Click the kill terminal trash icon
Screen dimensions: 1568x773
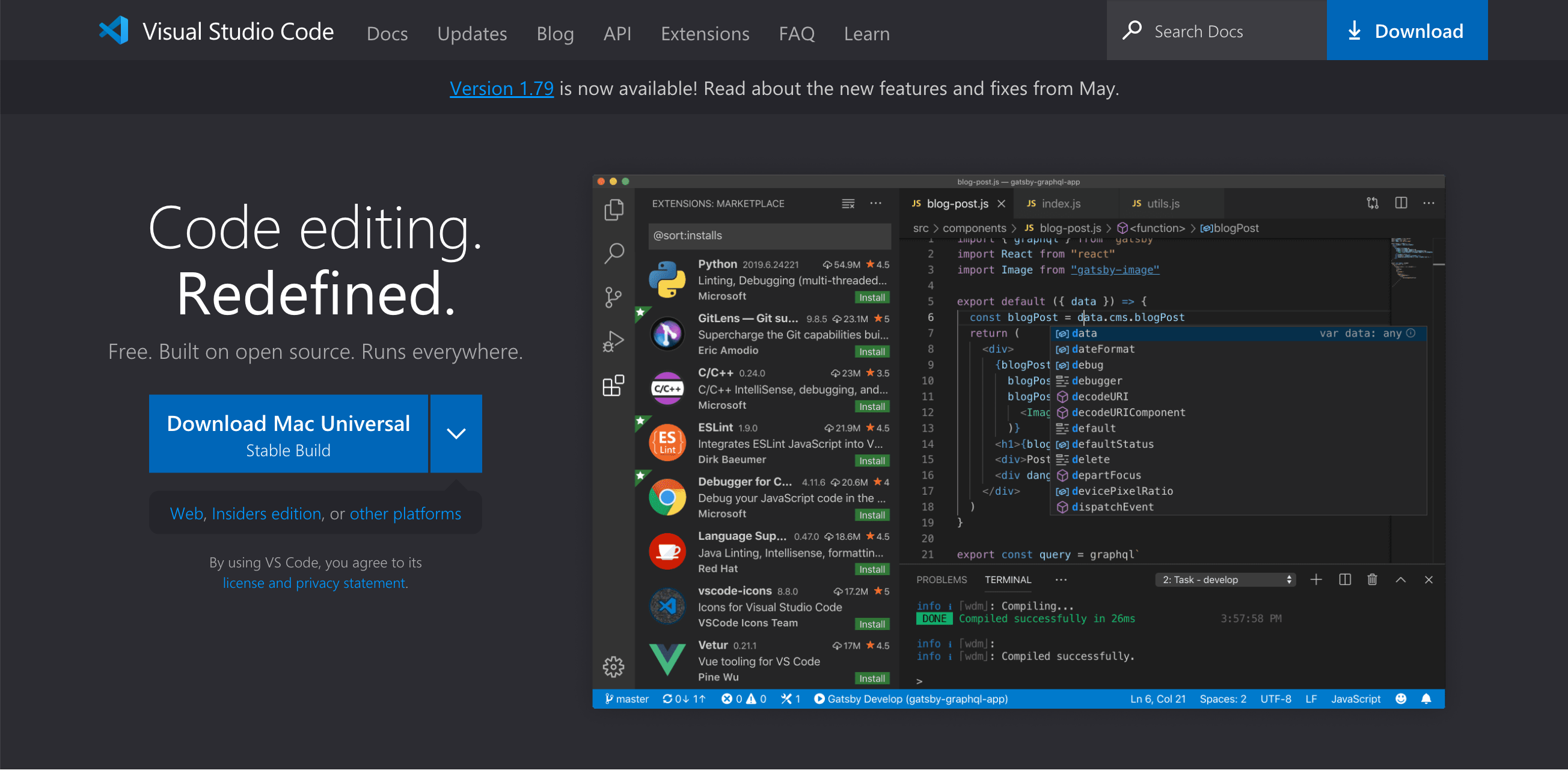click(x=1372, y=580)
